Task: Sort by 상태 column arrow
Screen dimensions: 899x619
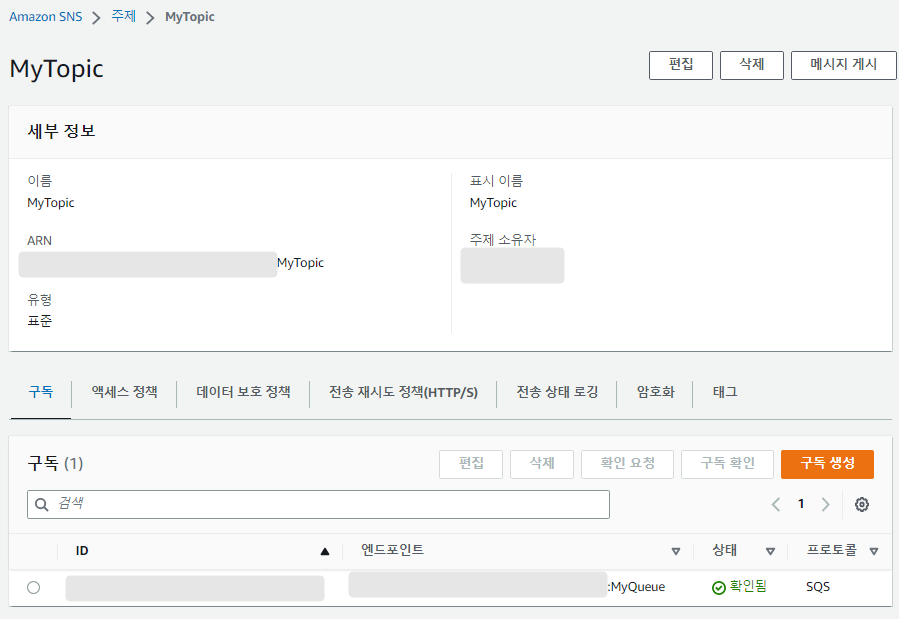Action: [770, 551]
